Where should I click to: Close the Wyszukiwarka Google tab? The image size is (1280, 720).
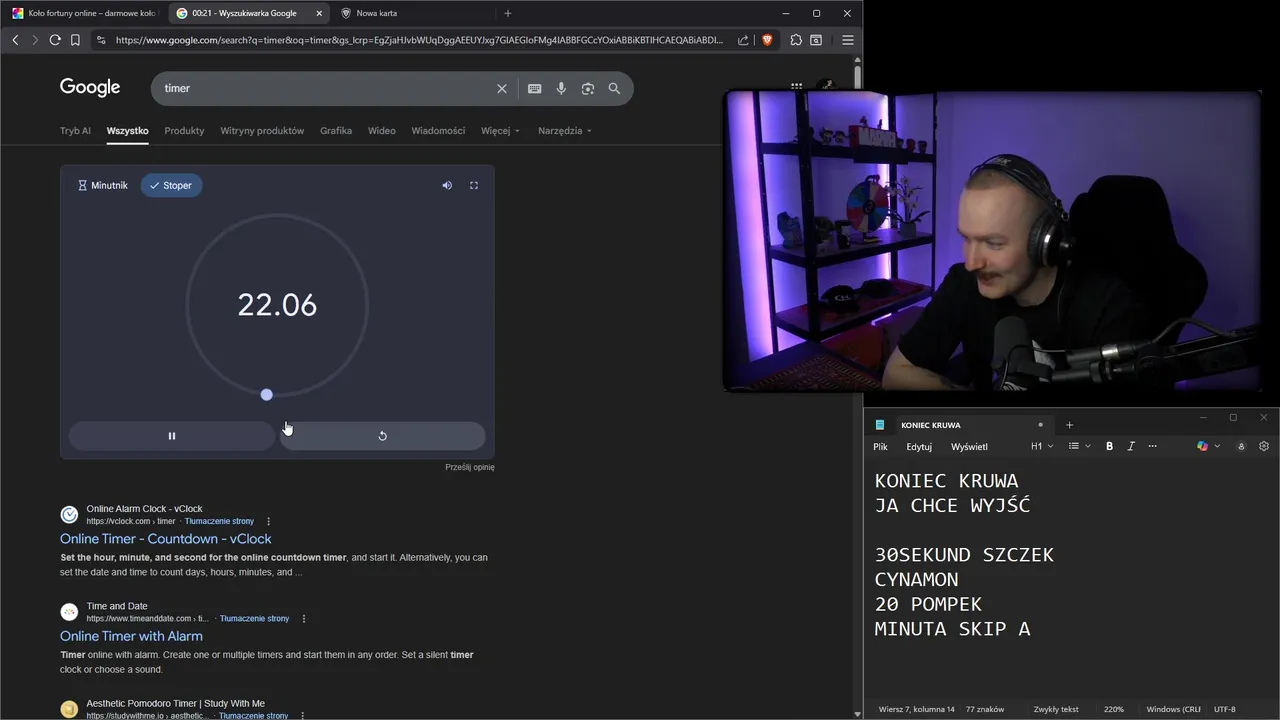point(319,13)
